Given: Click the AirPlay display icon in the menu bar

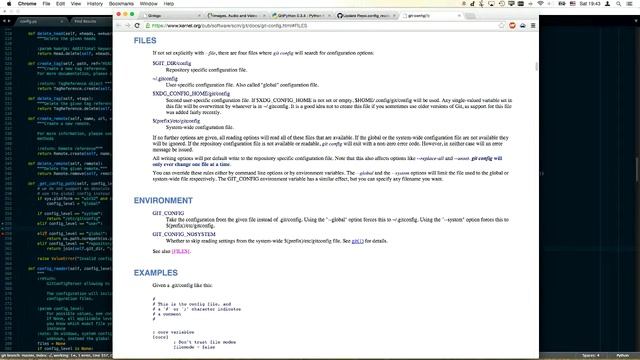Looking at the screenshot, I should click(x=491, y=4).
